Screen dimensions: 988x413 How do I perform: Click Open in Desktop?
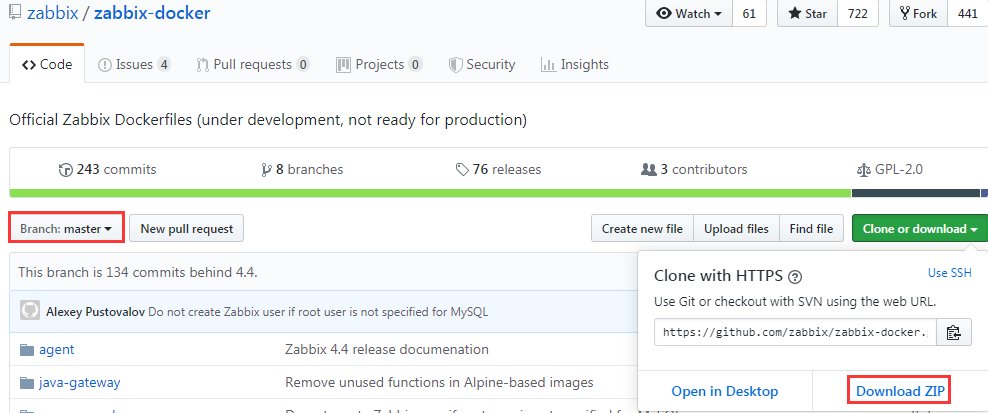[725, 392]
